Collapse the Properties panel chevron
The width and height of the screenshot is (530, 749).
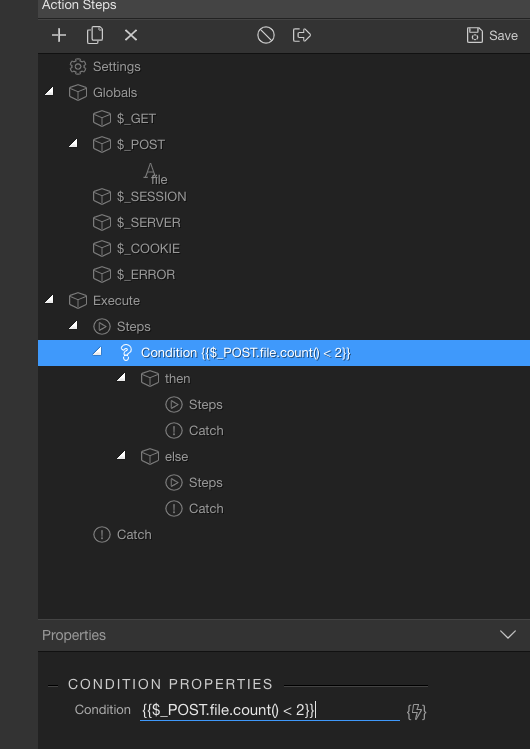click(x=508, y=634)
